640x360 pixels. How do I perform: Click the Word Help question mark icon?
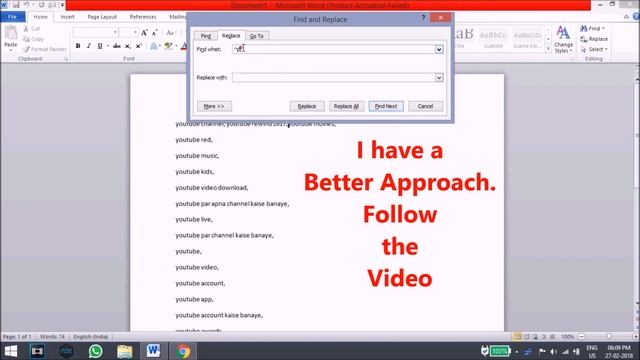pos(636,17)
